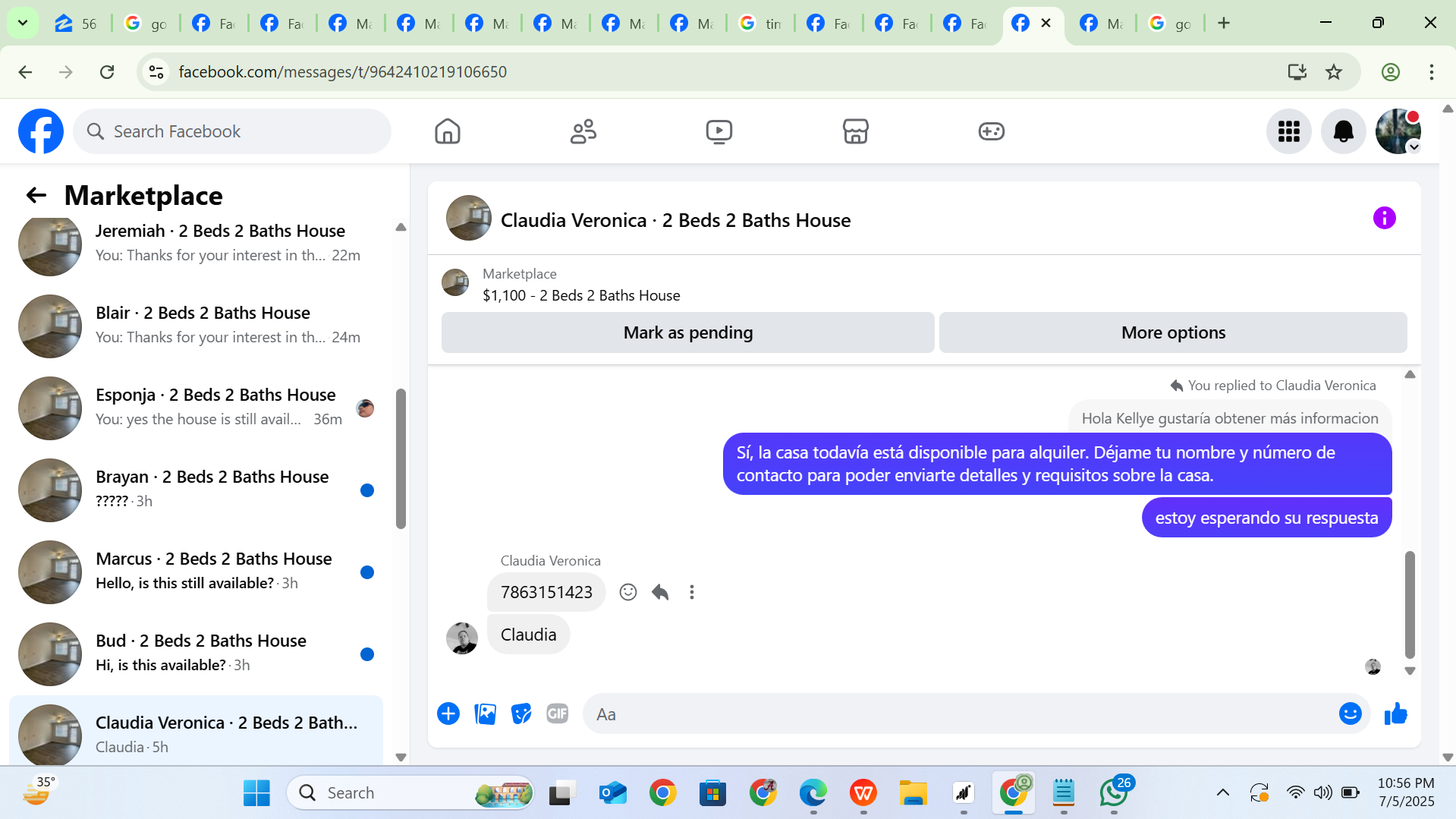Open Marcus unread conversation
This screenshot has width=1456, height=819.
coord(196,572)
